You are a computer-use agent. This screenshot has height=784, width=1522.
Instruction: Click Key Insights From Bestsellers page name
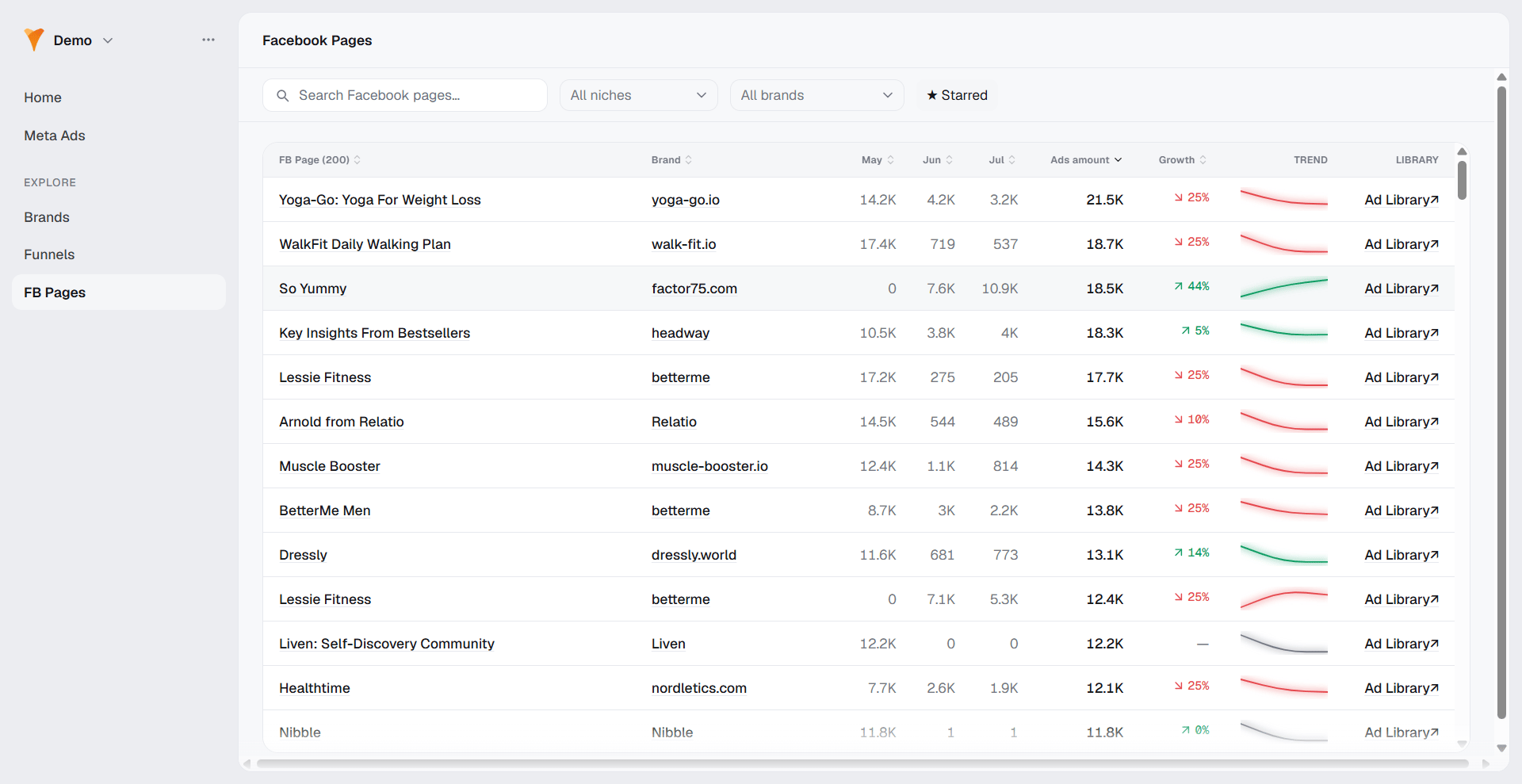374,333
